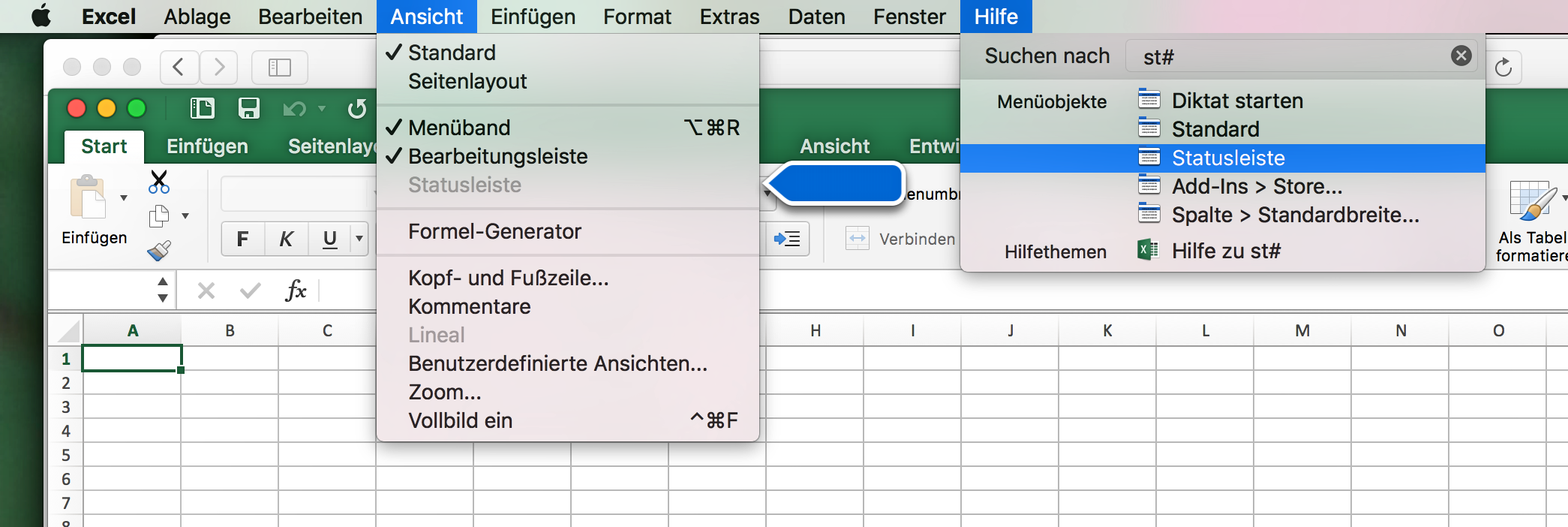
Task: Undo the last action
Action: 294,110
